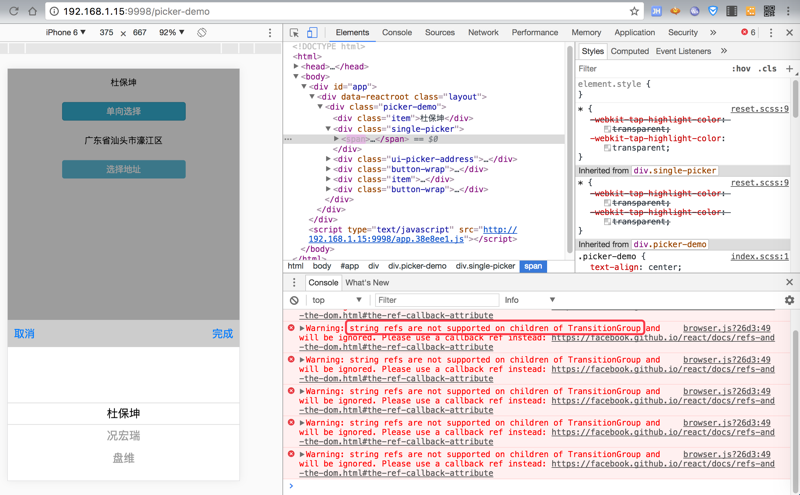Toggle the :hov element state option

(x=741, y=69)
